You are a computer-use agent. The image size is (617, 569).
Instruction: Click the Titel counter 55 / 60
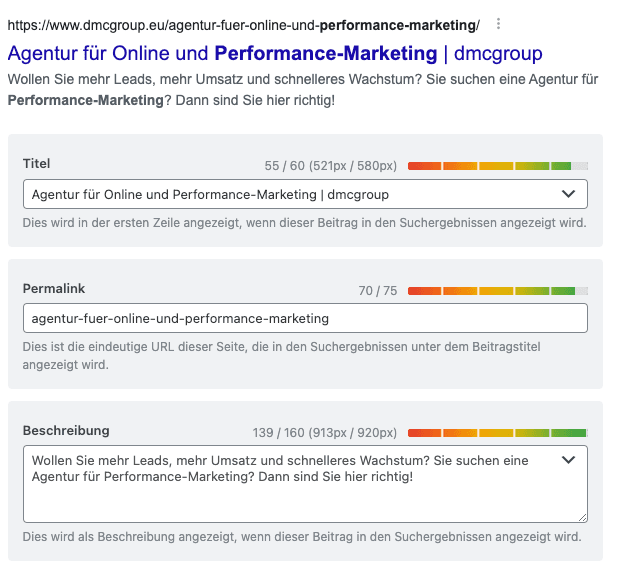click(x=329, y=166)
